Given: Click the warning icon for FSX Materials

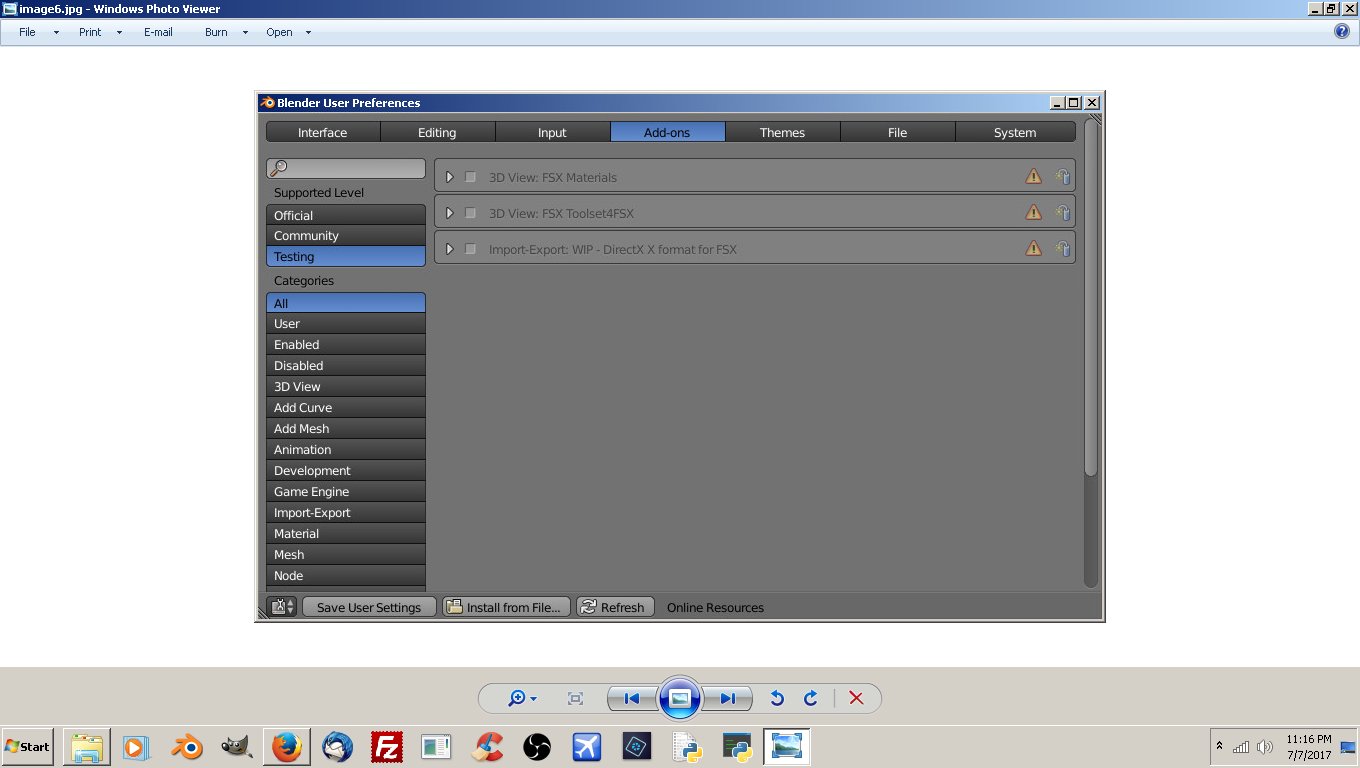Looking at the screenshot, I should [x=1034, y=177].
